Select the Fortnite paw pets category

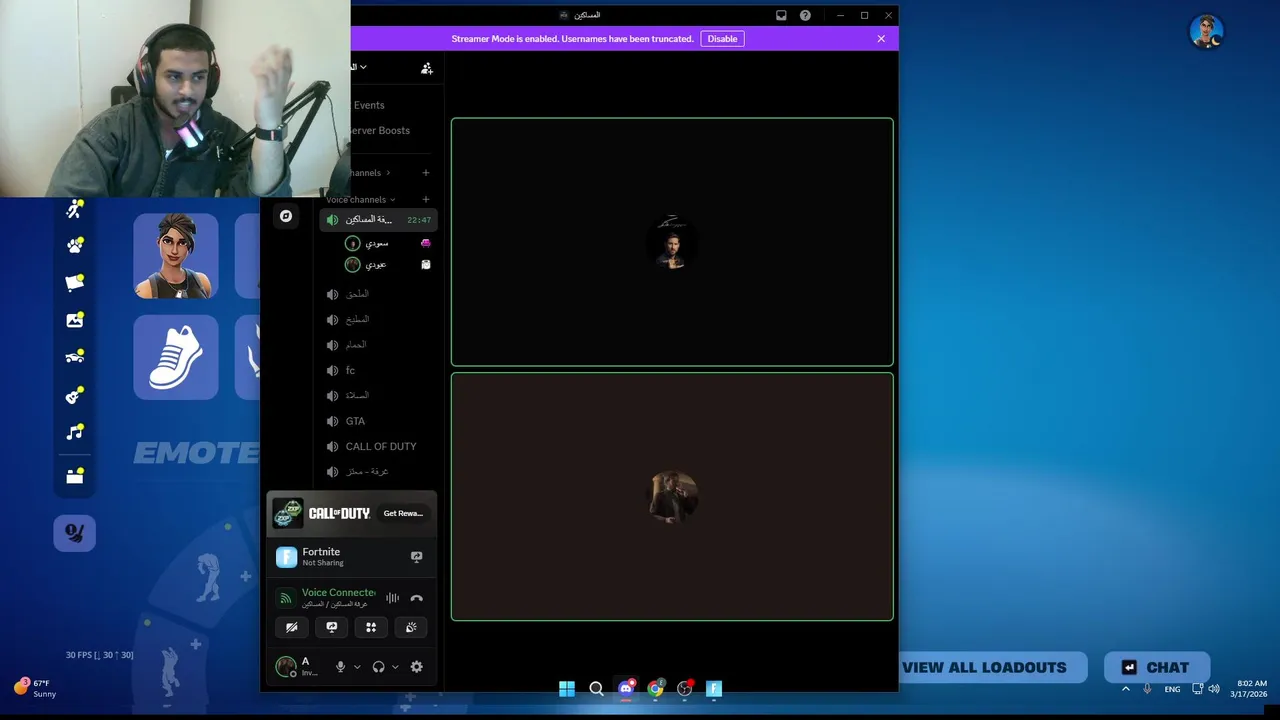(x=75, y=246)
